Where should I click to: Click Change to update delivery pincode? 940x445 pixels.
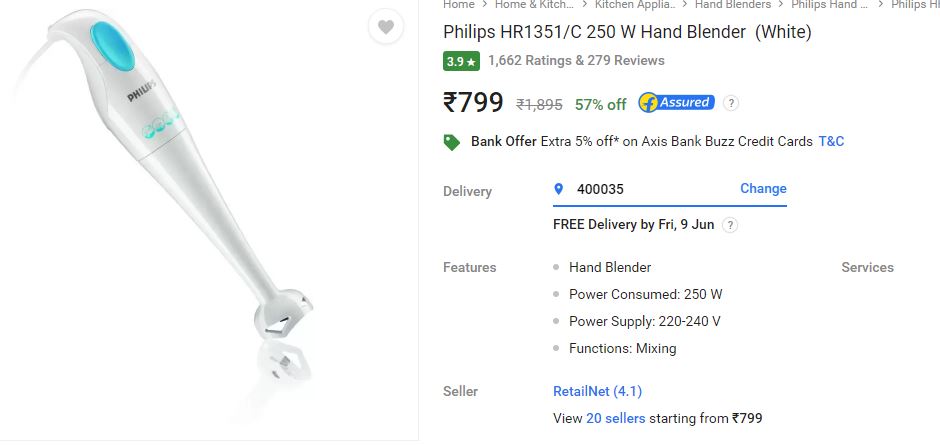(x=763, y=188)
